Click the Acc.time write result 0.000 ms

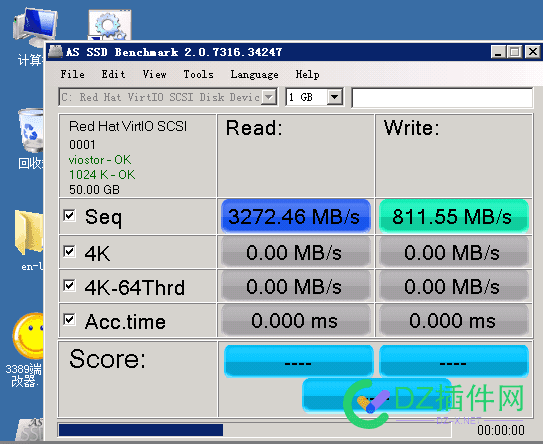454,320
